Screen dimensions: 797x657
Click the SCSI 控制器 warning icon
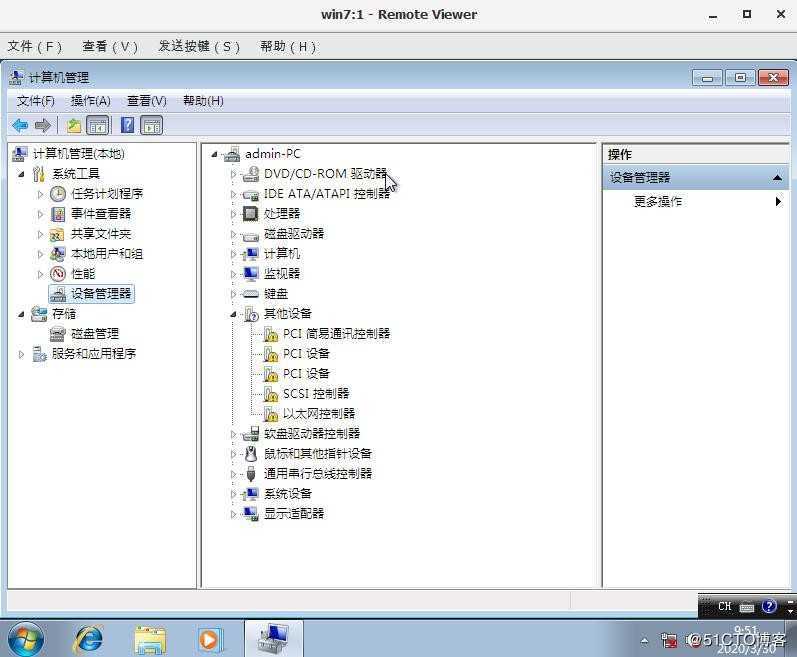tap(270, 394)
